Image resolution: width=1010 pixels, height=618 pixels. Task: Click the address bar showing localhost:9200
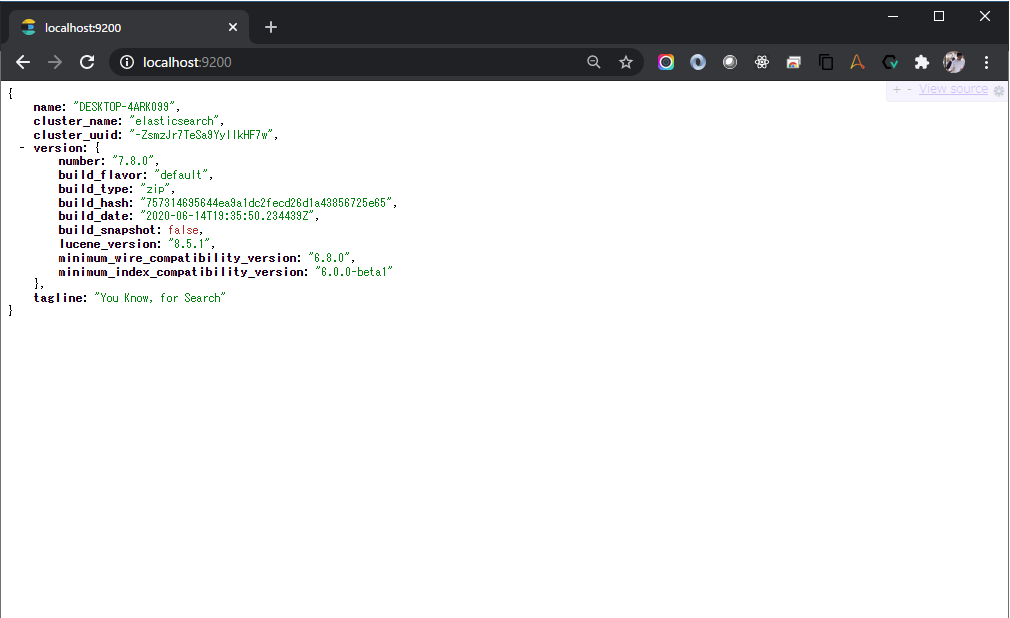(x=361, y=62)
